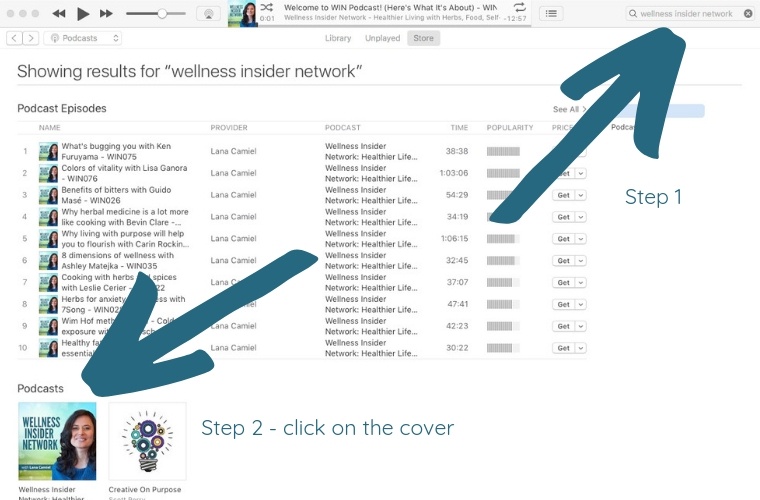
Task: Click Get for Benefits of bitters episode
Action: [x=563, y=195]
